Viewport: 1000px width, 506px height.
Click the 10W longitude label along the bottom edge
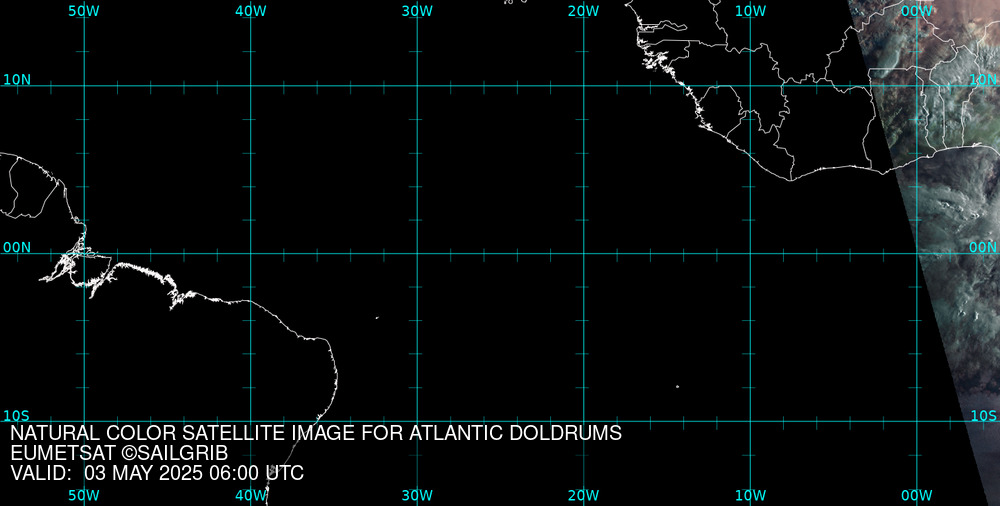click(750, 496)
